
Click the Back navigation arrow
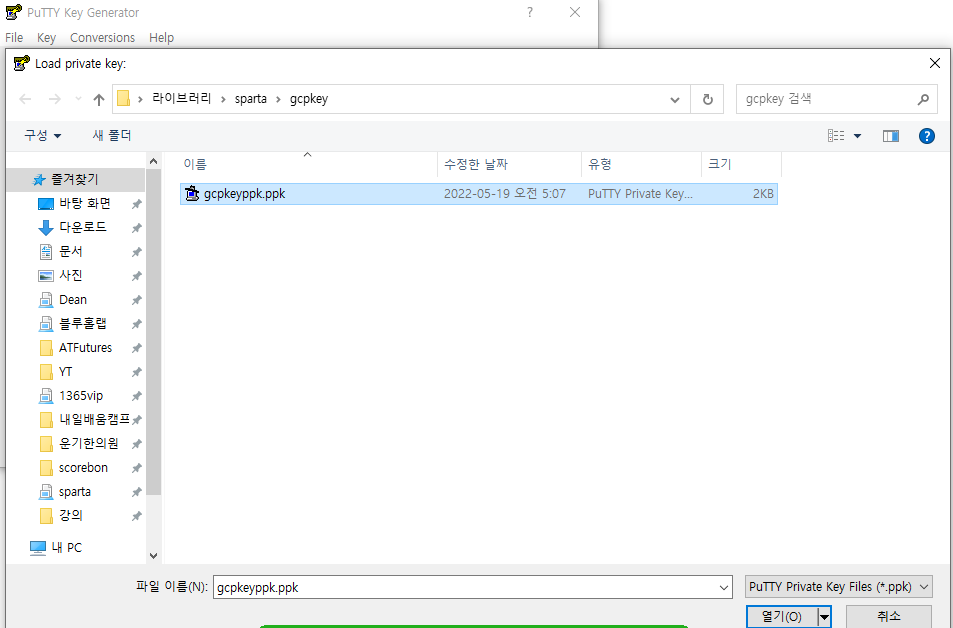coord(25,99)
